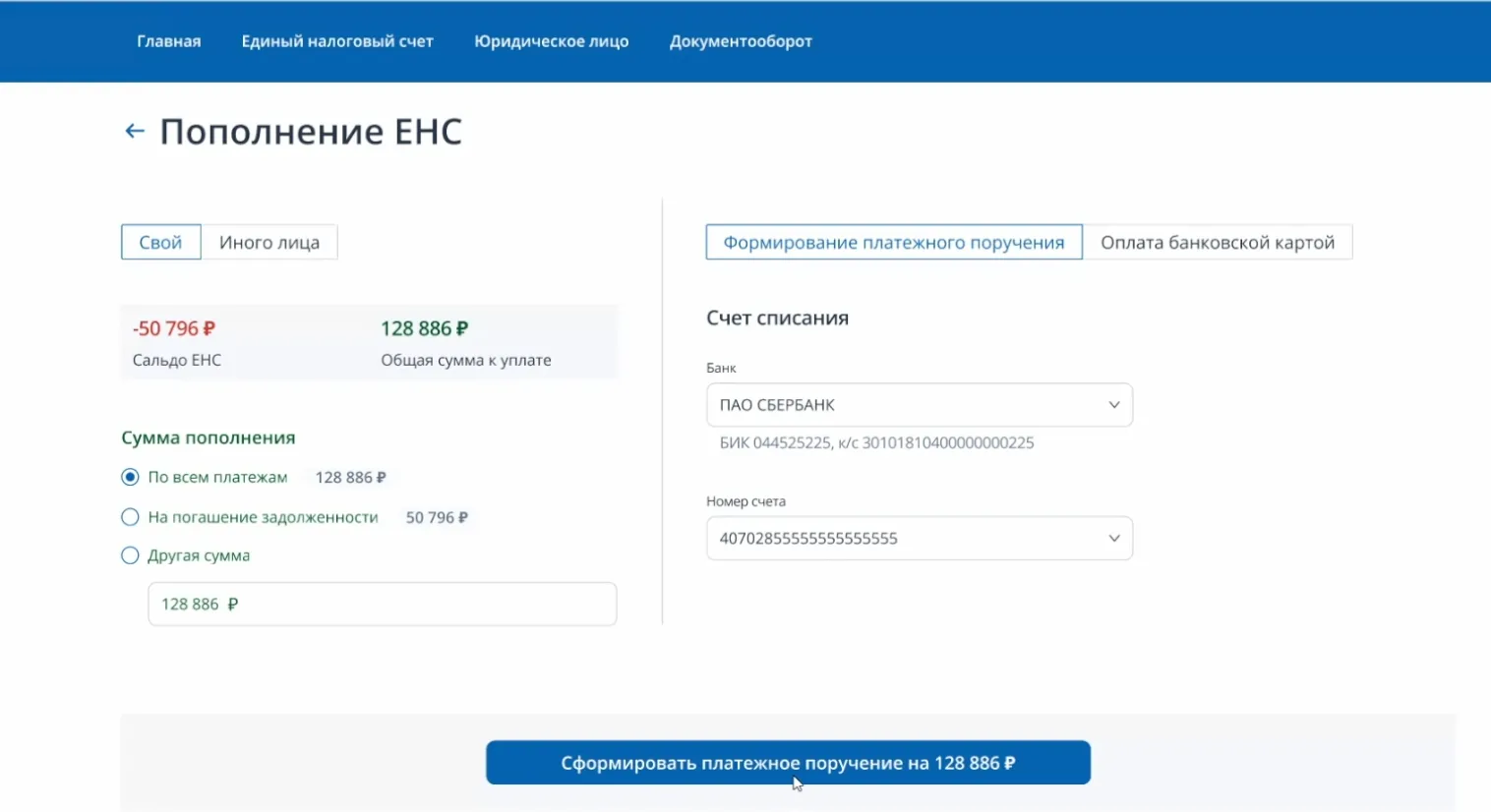This screenshot has height=812, width=1491.
Task: Select the Другая сумма radio button
Action: click(x=130, y=555)
